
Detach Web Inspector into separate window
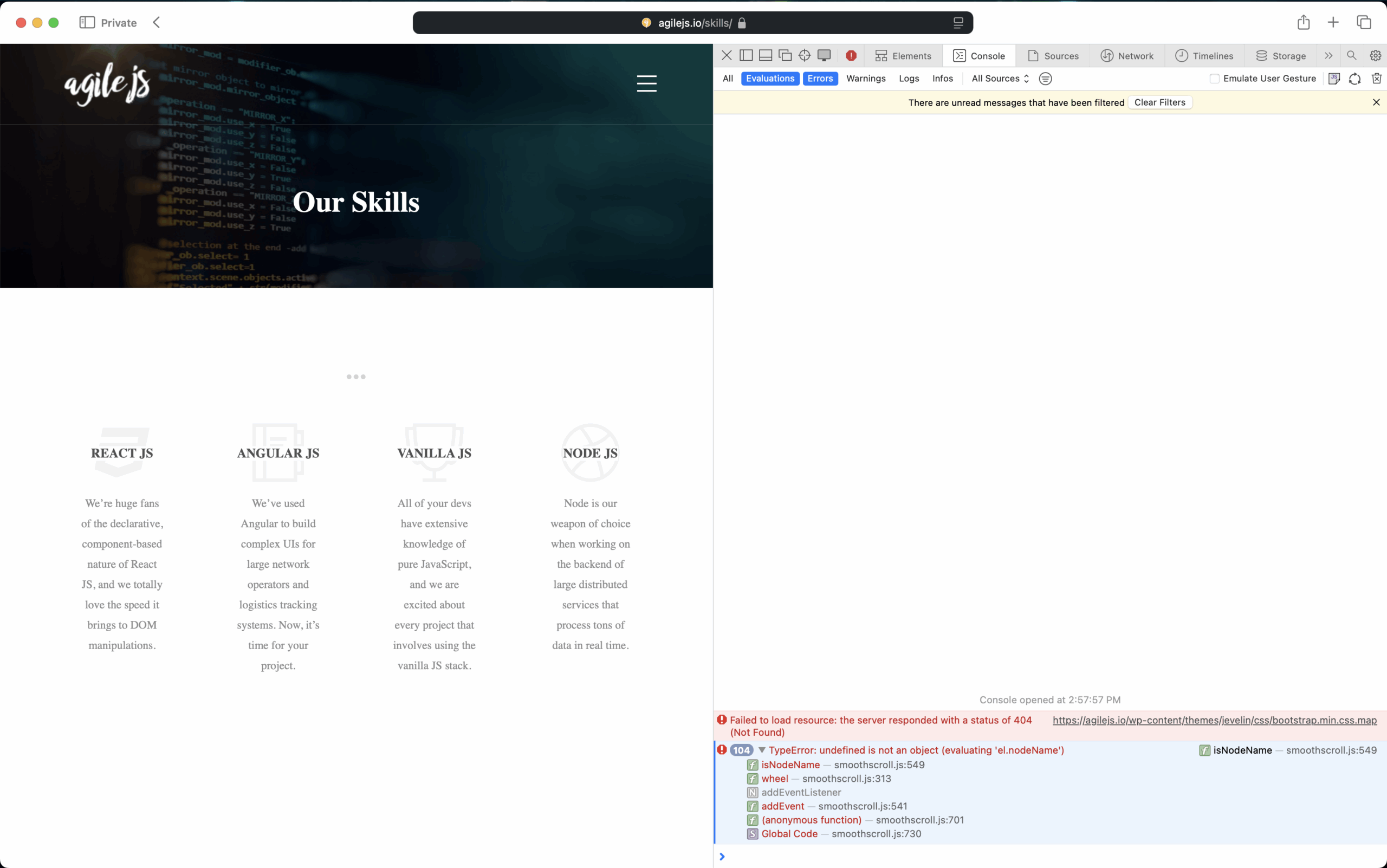point(785,56)
